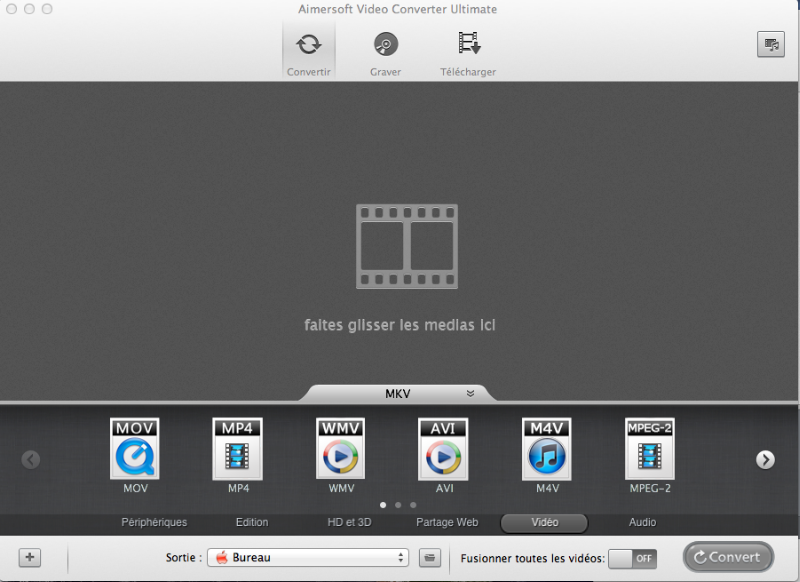
Task: Open the output folder icon button
Action: pos(430,558)
